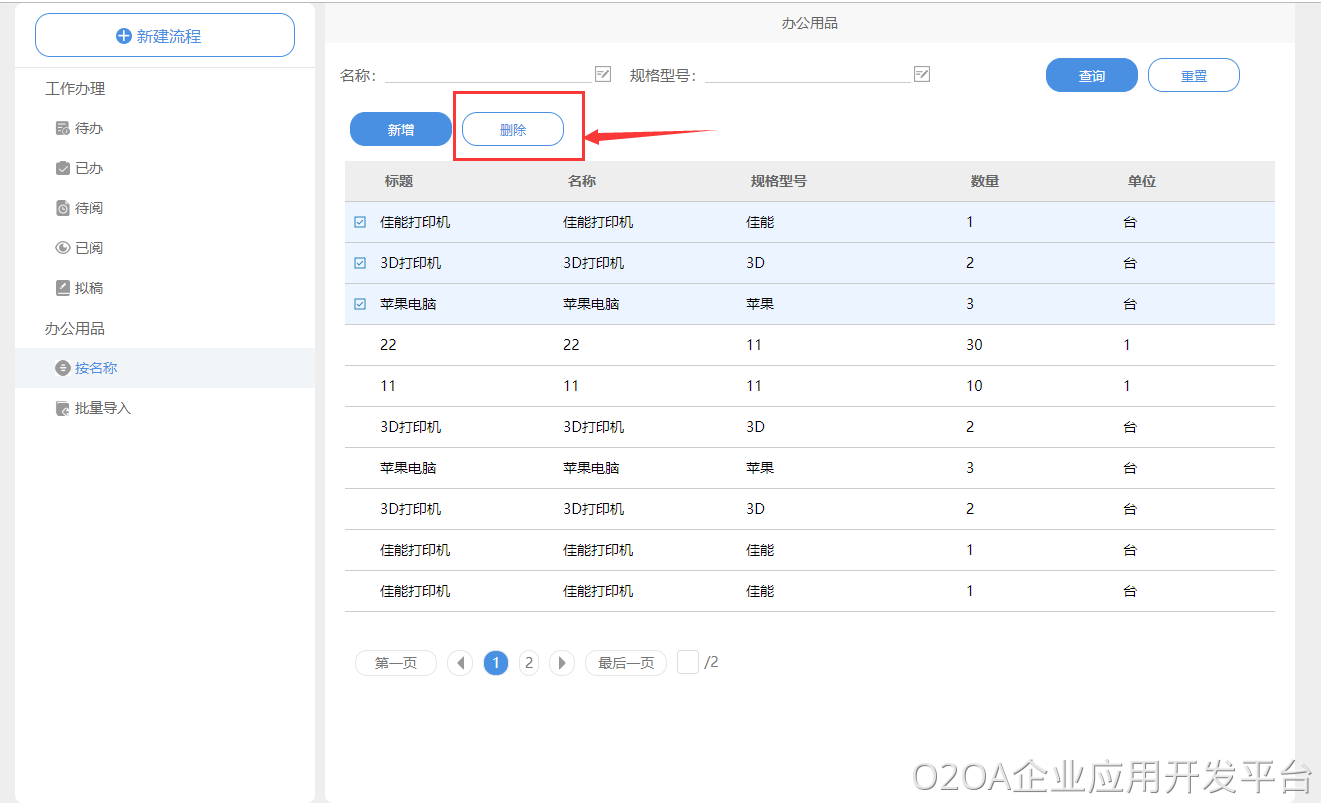Click the 删除 button
The height and width of the screenshot is (803, 1321).
[513, 130]
